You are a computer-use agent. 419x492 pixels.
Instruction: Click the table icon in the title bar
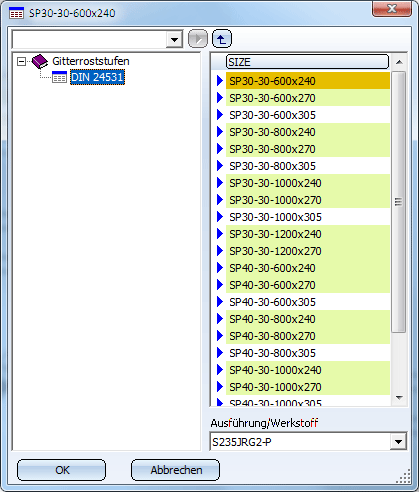pyautogui.click(x=16, y=13)
